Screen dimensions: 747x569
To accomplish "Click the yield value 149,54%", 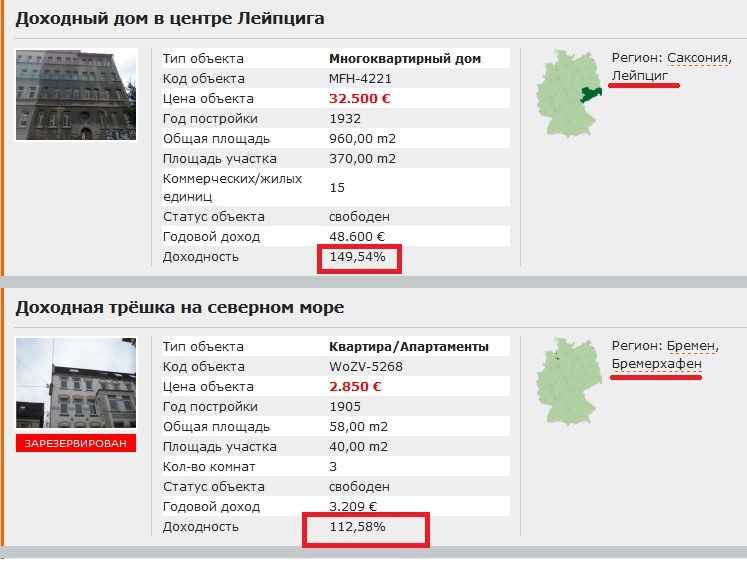I will [357, 258].
